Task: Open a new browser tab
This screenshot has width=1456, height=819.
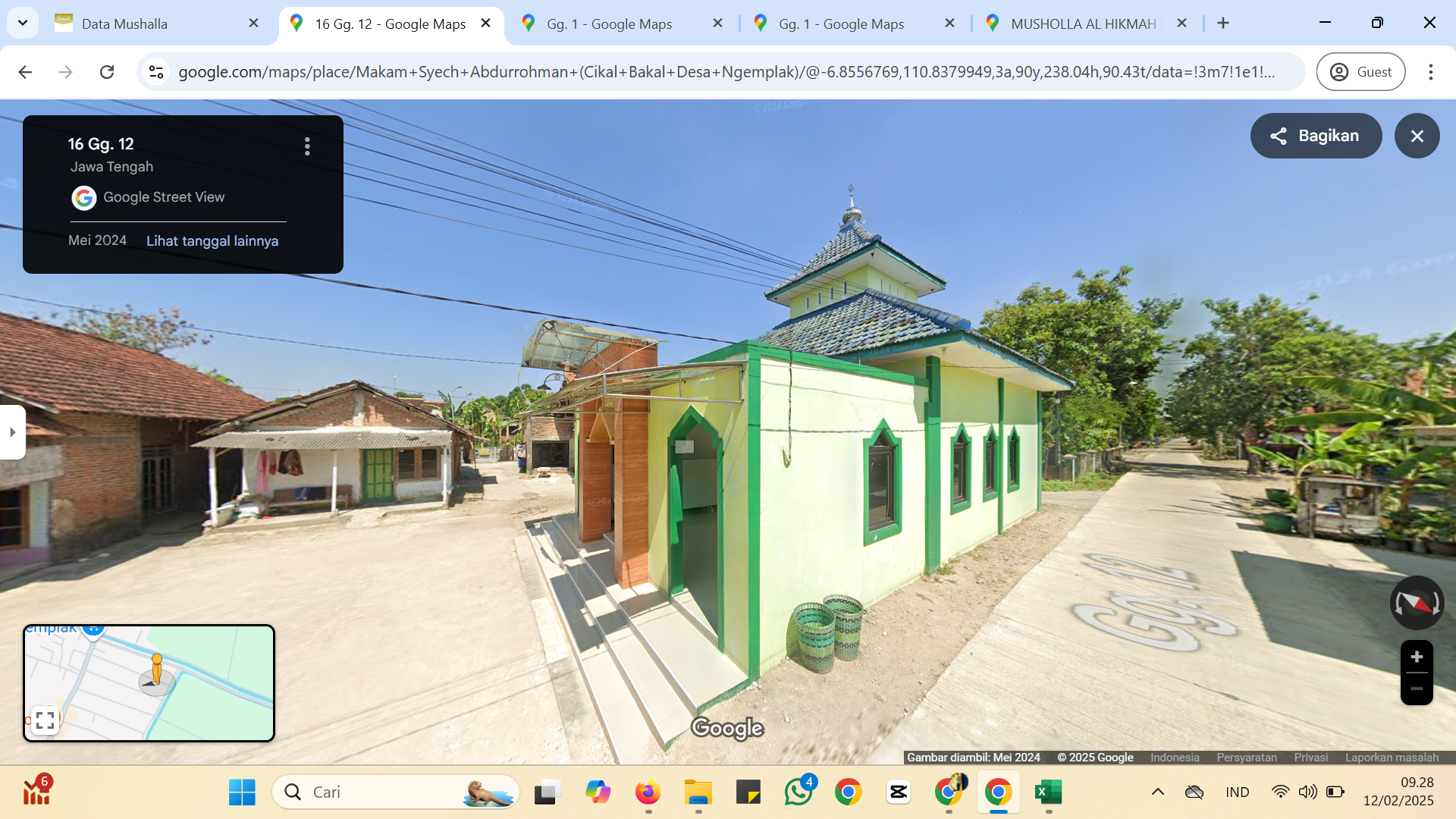Action: click(x=1223, y=24)
